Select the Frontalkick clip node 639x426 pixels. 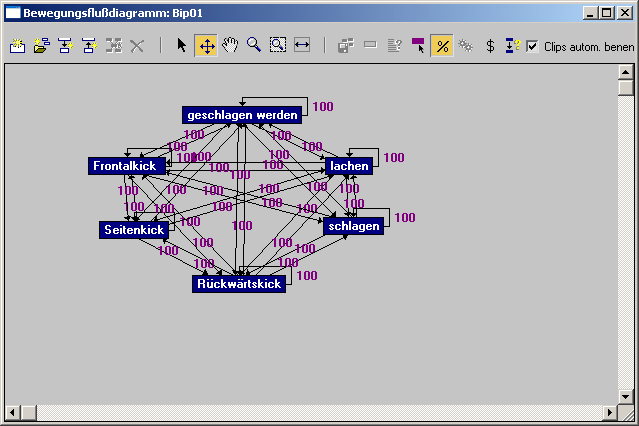(x=127, y=166)
